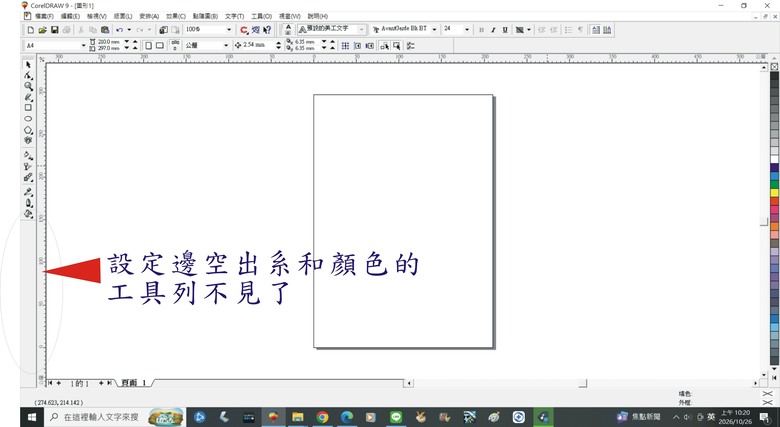This screenshot has width=780, height=427.
Task: Select the Rectangle tool
Action: [x=28, y=107]
